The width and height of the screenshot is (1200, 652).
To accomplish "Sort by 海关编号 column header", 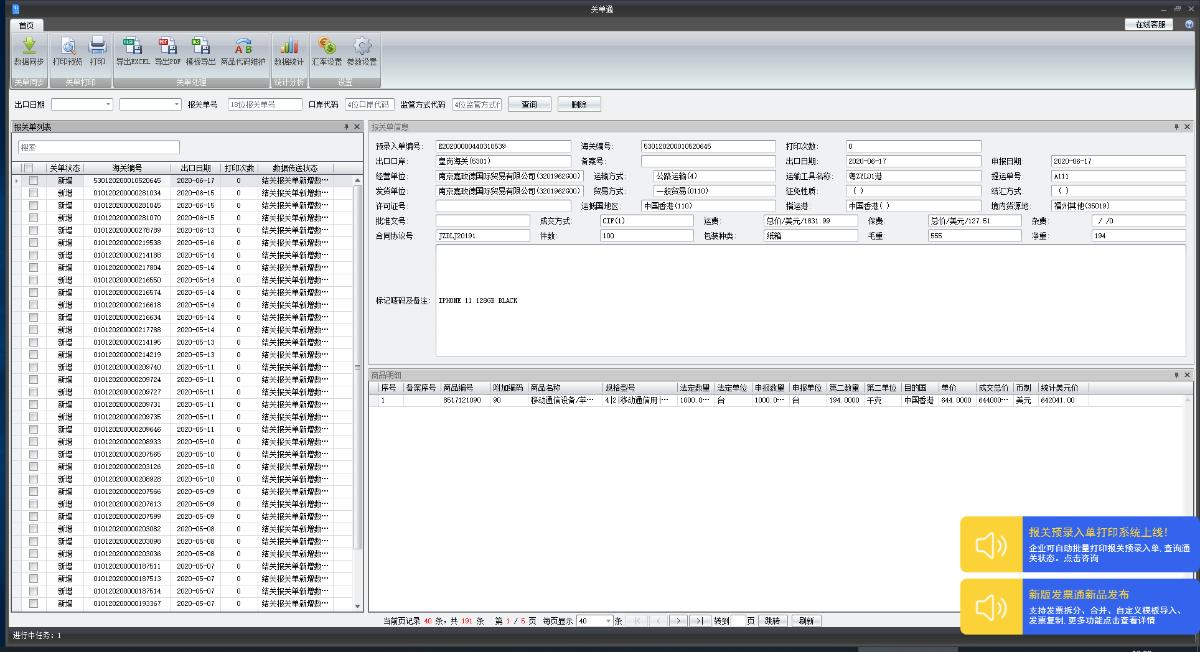I will pyautogui.click(x=127, y=168).
